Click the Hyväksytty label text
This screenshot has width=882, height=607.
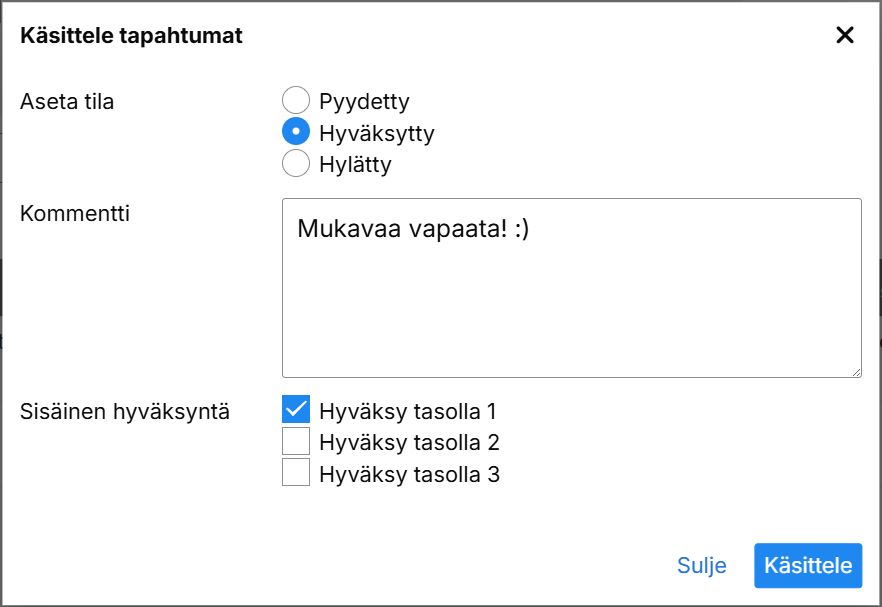(x=377, y=133)
